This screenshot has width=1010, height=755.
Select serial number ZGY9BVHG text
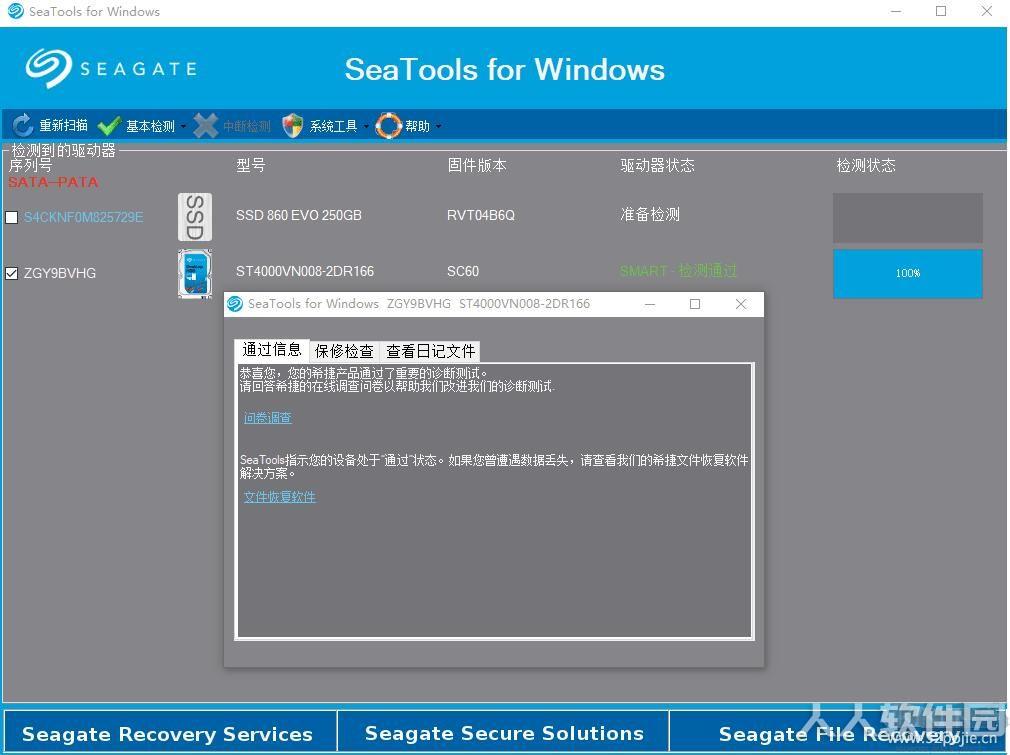60,273
